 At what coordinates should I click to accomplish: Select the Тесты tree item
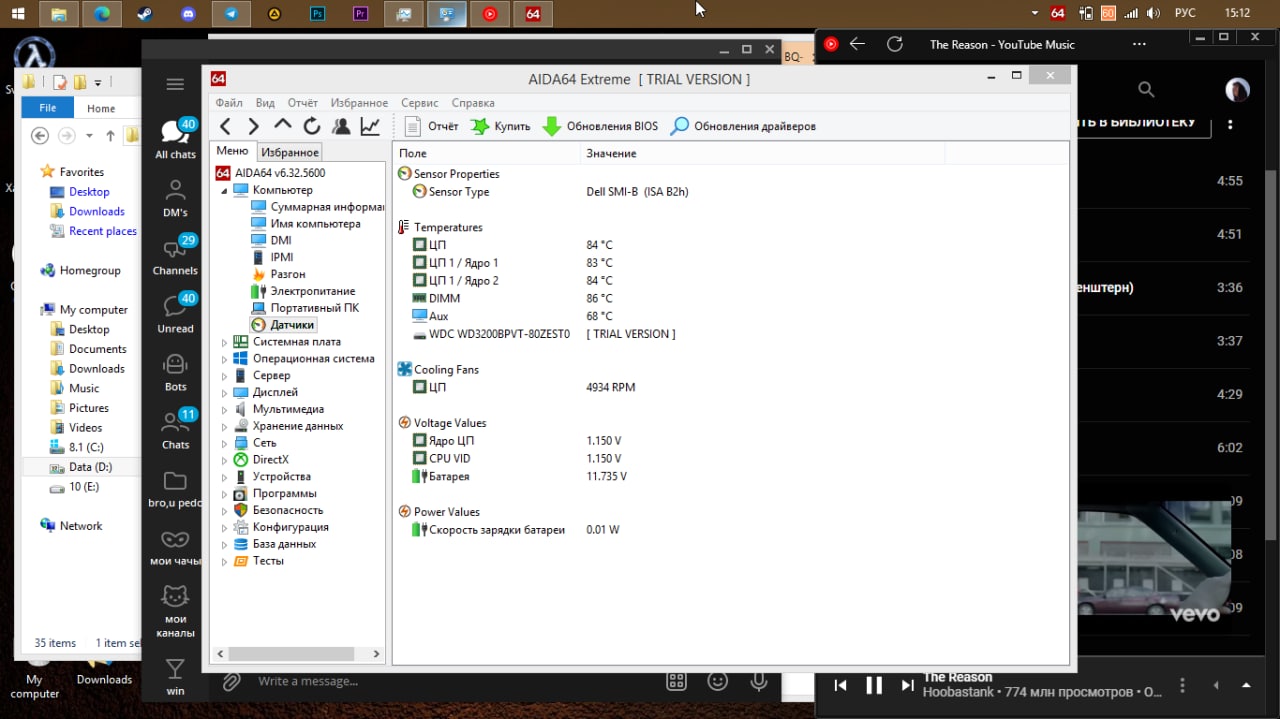(258, 561)
